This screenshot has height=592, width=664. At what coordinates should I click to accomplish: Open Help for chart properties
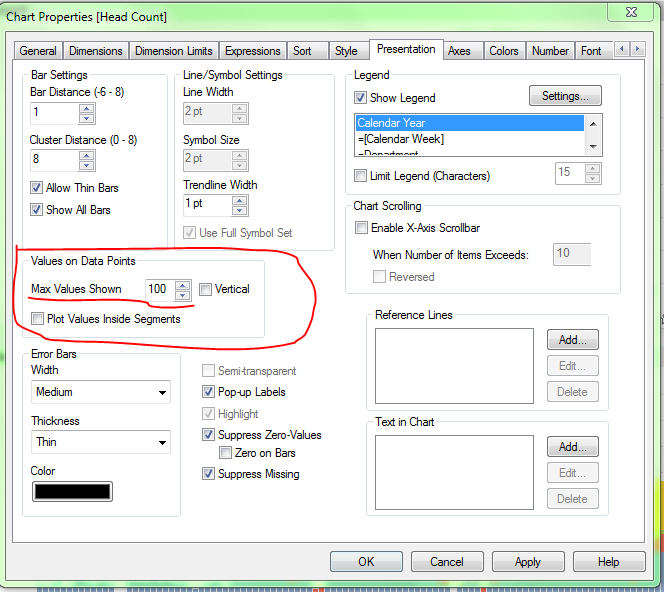pos(609,562)
